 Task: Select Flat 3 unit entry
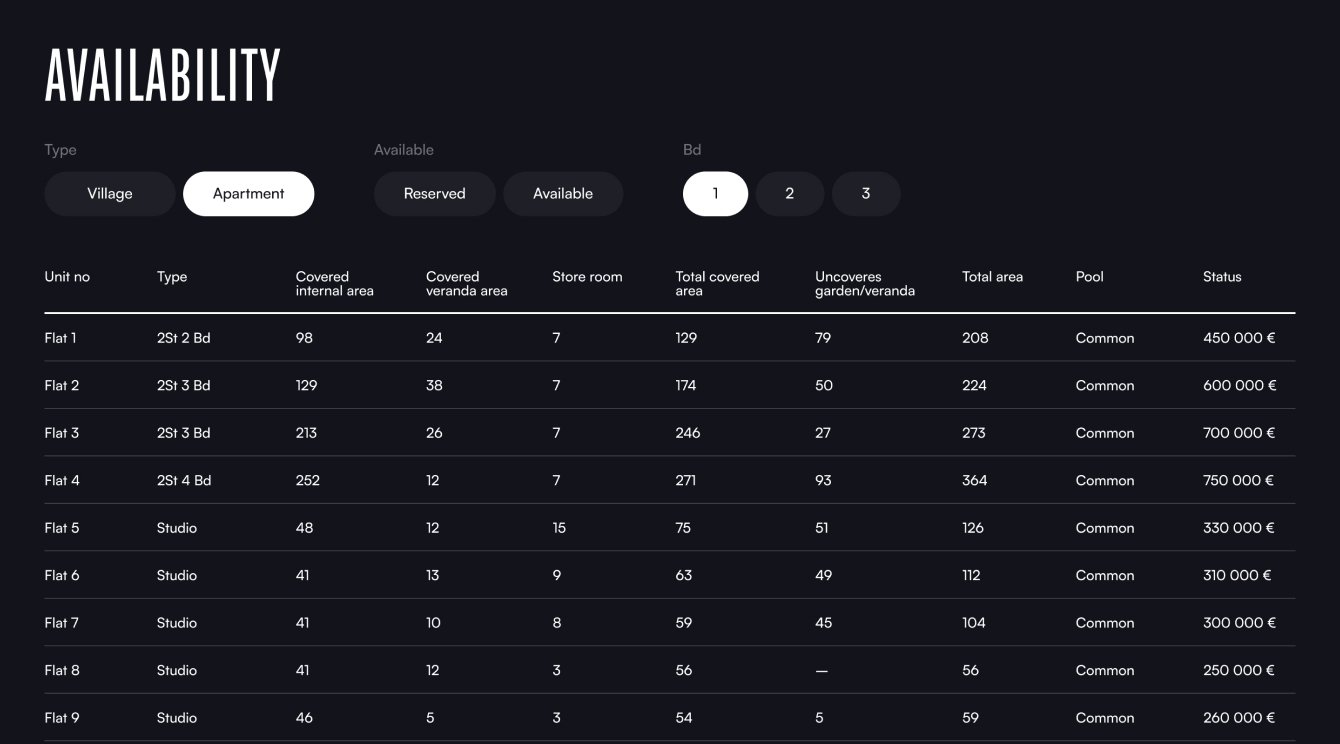pos(62,433)
